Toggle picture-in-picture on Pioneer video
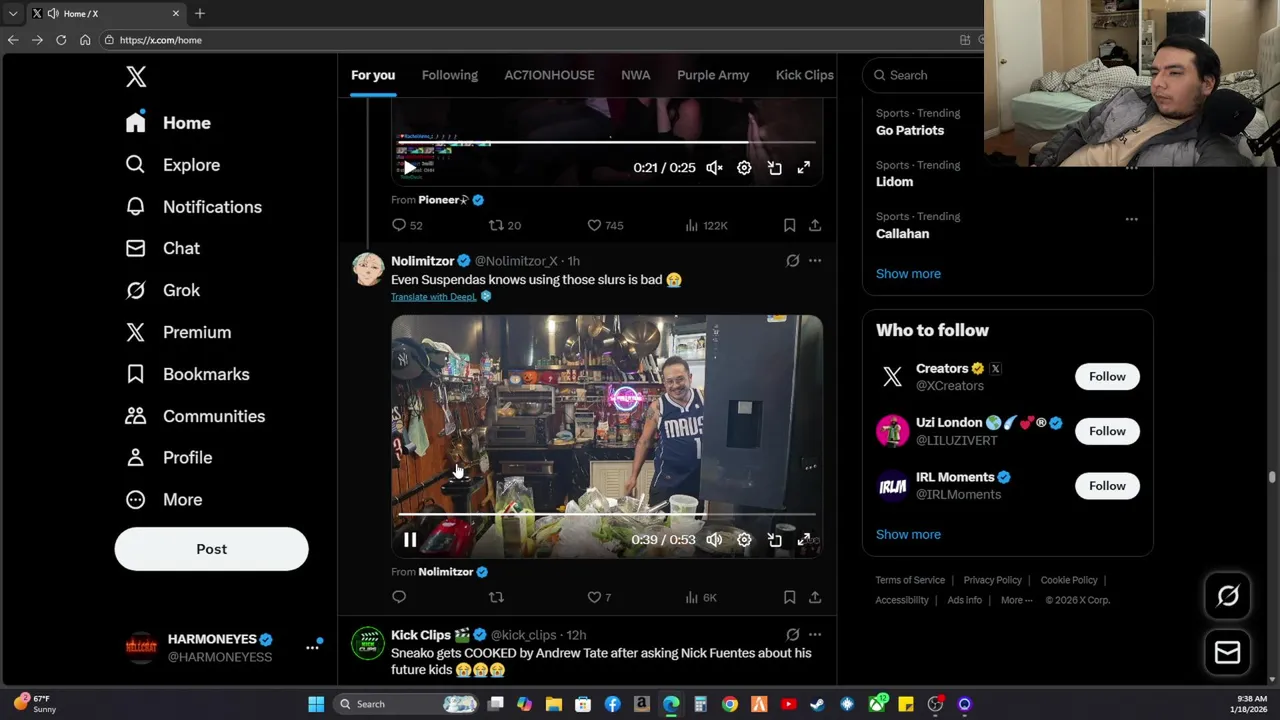This screenshot has height=720, width=1280. pos(775,168)
